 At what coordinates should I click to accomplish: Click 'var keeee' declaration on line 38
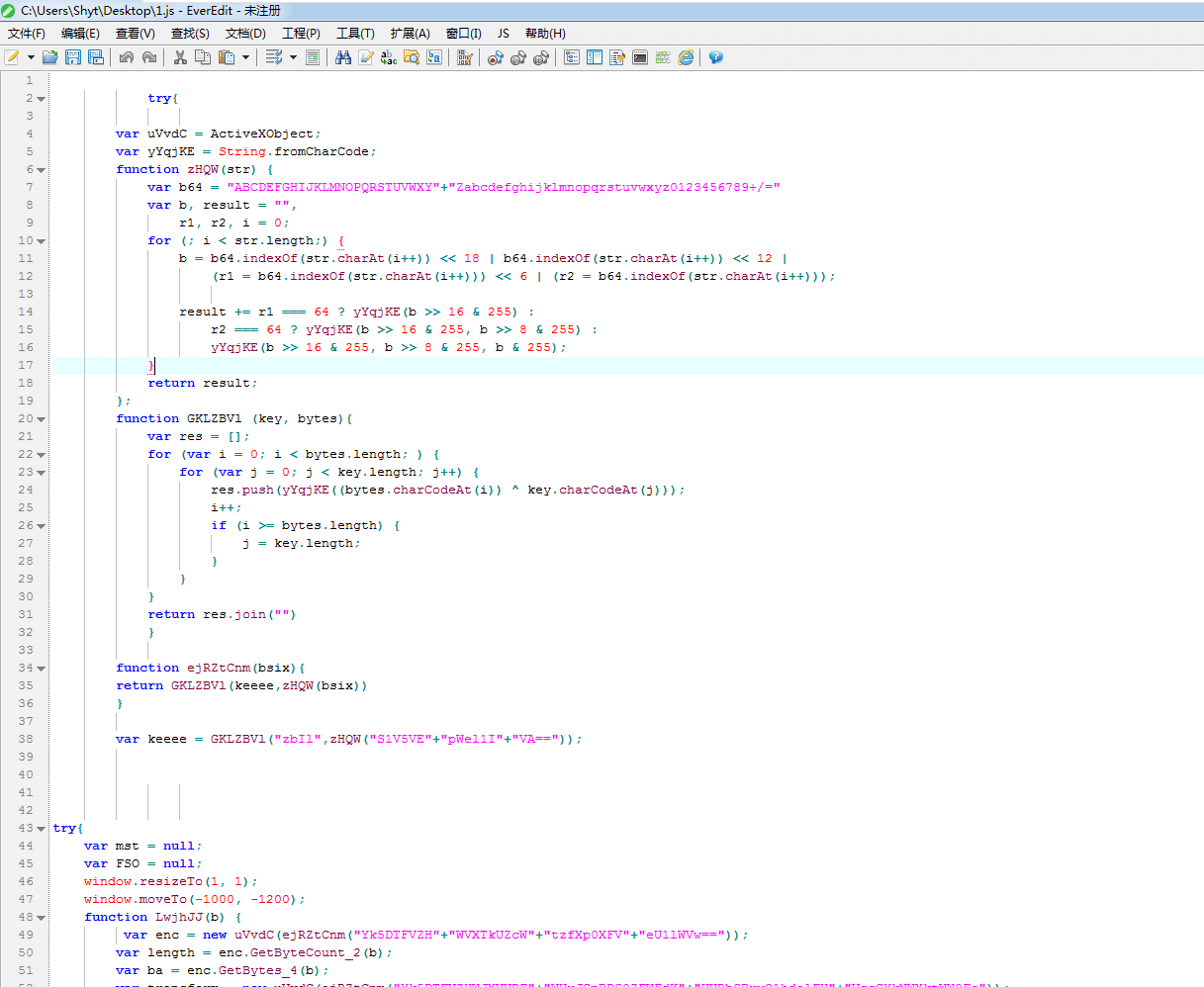coord(151,739)
